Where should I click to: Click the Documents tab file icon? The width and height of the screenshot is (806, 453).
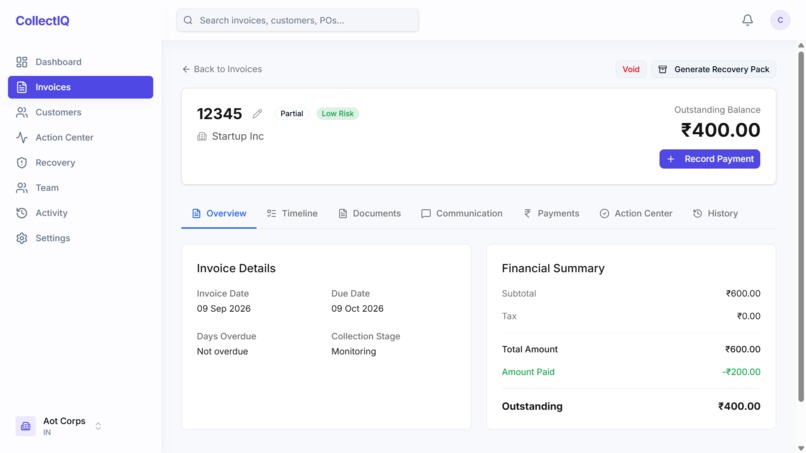tap(343, 213)
